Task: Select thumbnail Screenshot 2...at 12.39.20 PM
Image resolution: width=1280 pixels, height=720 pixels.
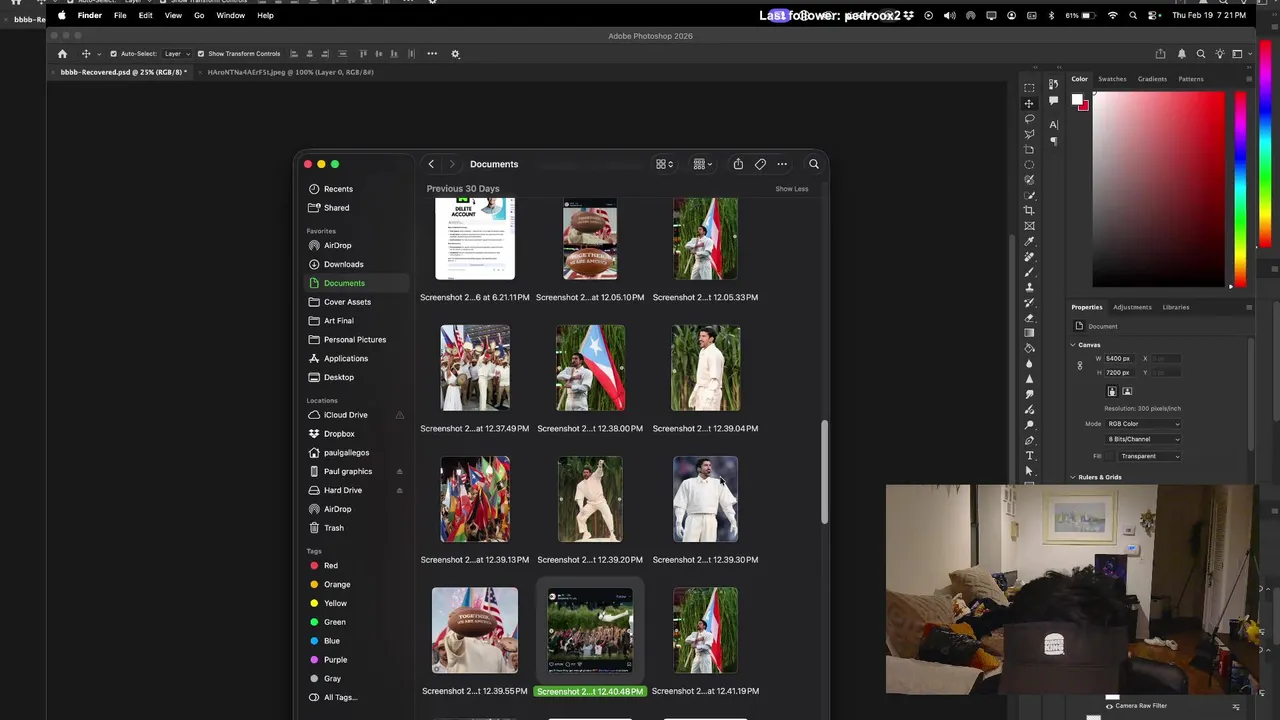Action: pyautogui.click(x=590, y=499)
